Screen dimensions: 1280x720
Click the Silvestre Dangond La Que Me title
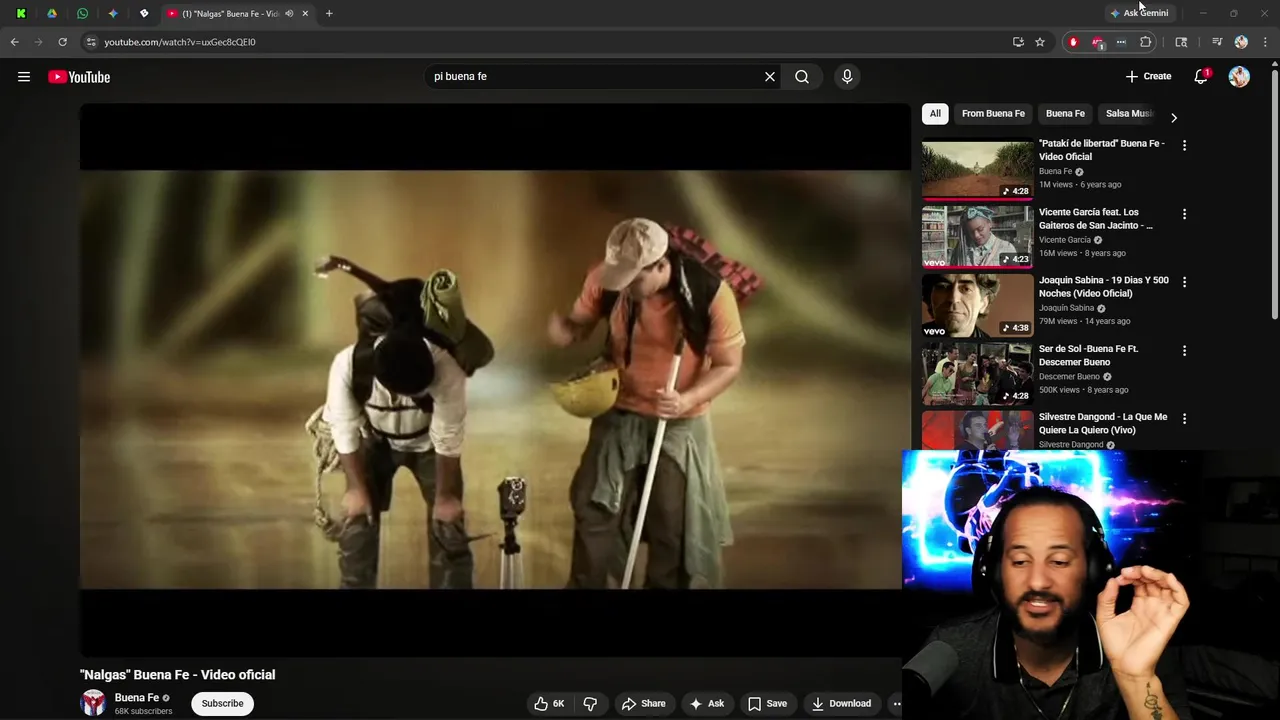[1102, 423]
